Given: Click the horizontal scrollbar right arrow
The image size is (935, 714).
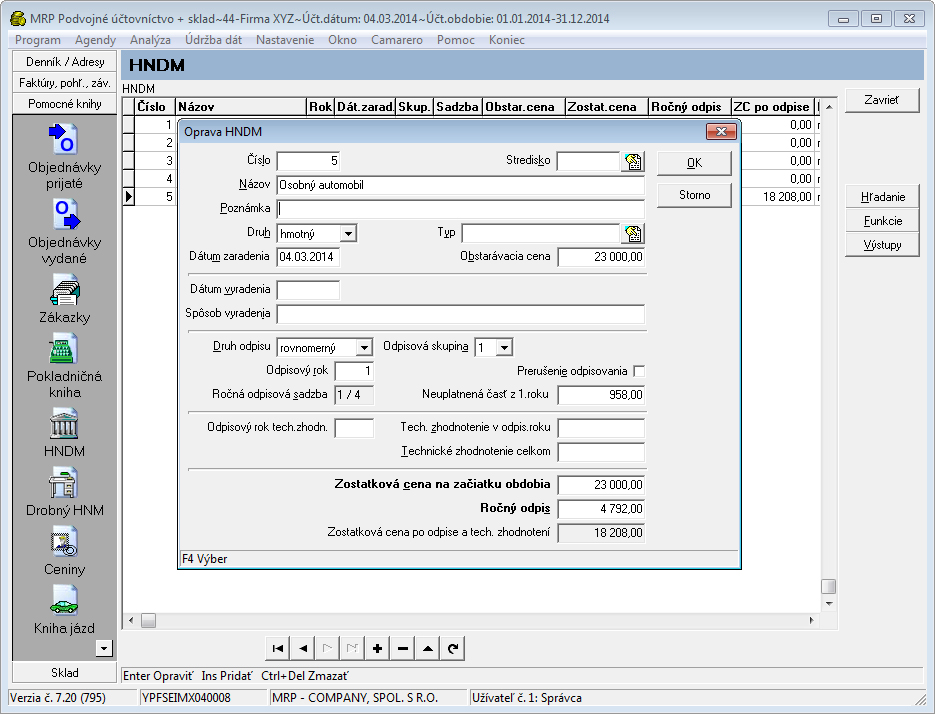Looking at the screenshot, I should [811, 621].
